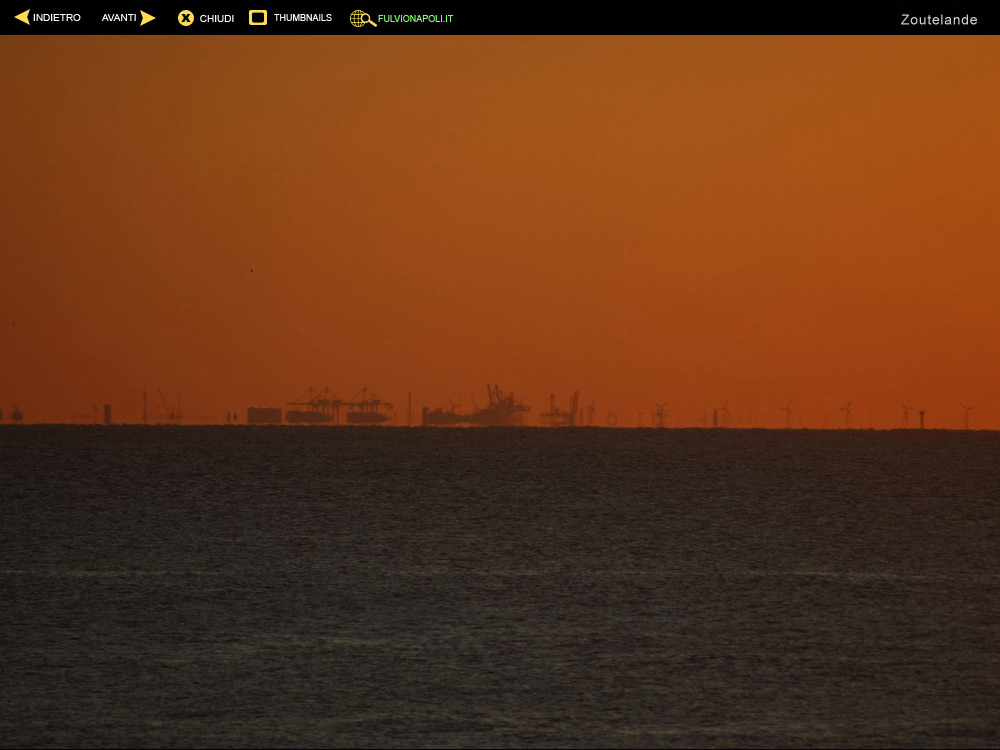The image size is (1000, 750).
Task: Click the yellow left arrow icon
Action: [22, 17]
